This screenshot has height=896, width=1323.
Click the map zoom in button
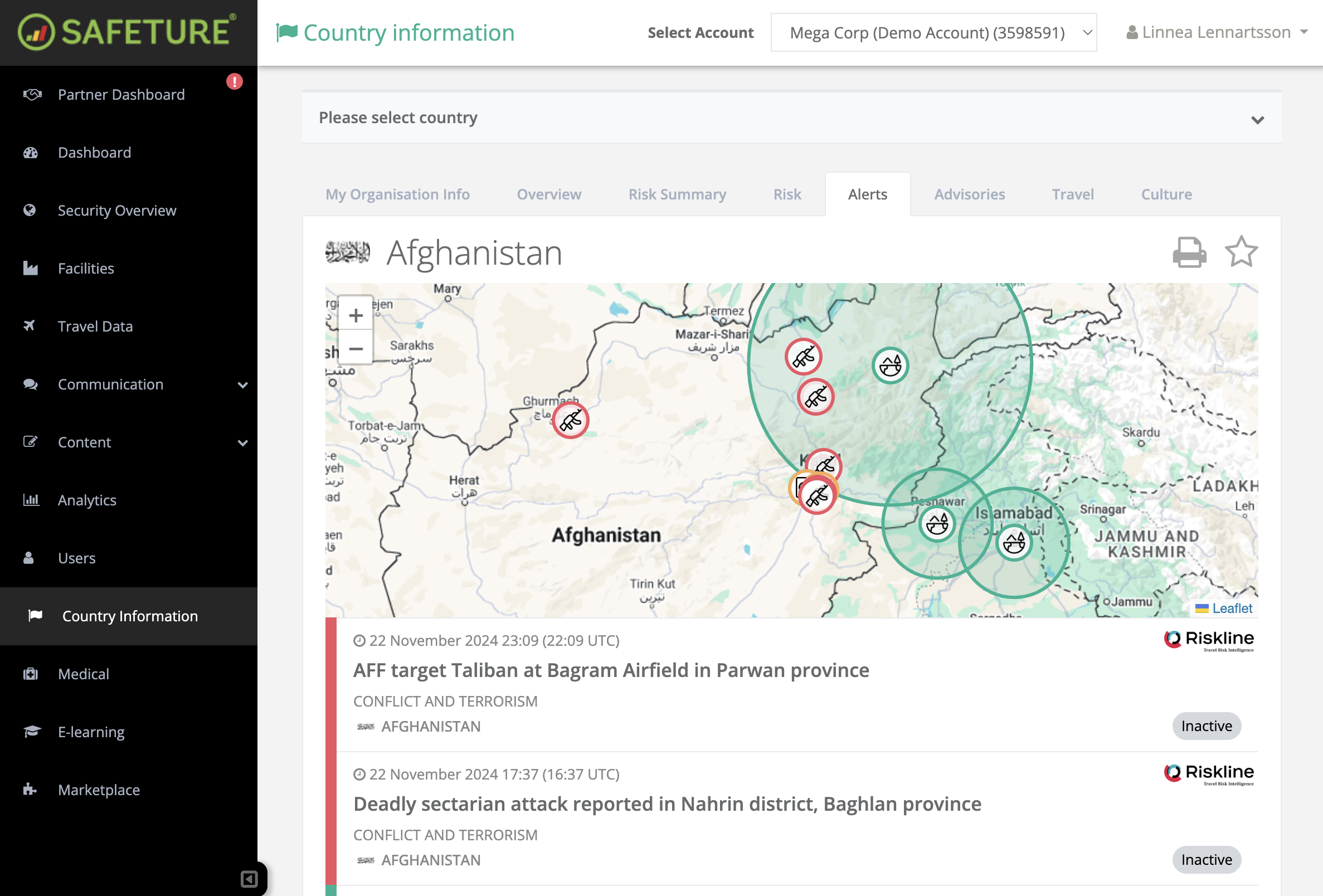point(356,315)
